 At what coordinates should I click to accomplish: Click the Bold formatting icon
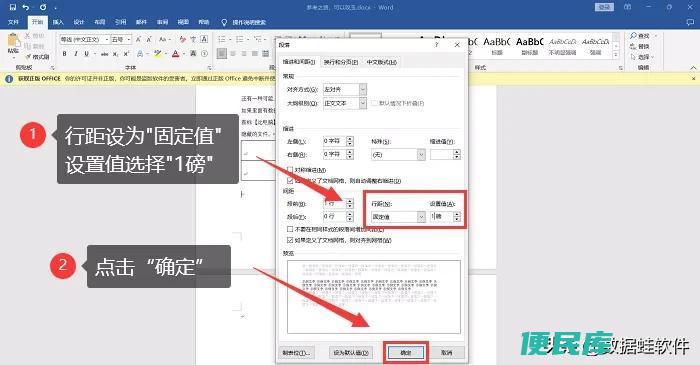pos(65,54)
